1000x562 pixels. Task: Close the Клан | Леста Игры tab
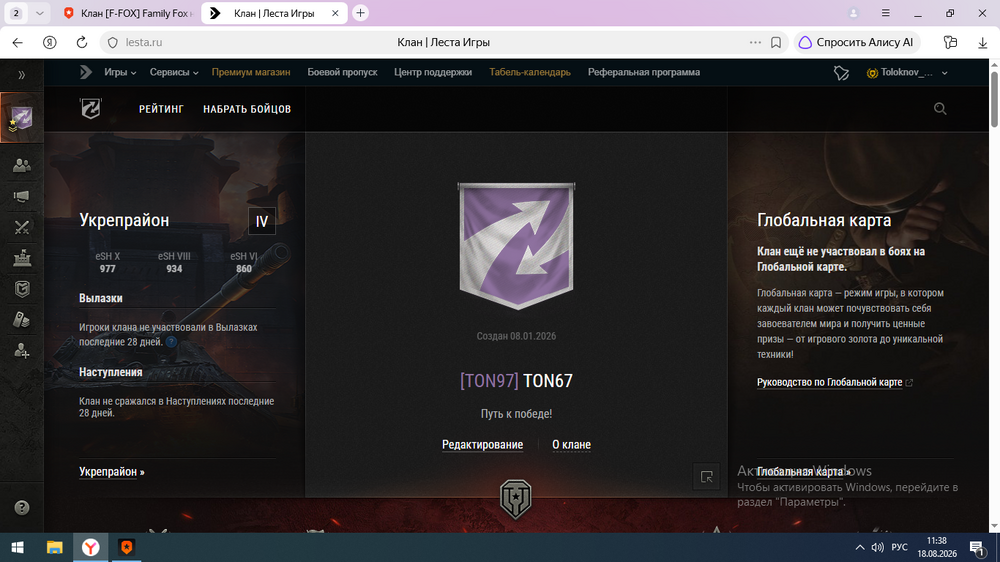[x=335, y=13]
